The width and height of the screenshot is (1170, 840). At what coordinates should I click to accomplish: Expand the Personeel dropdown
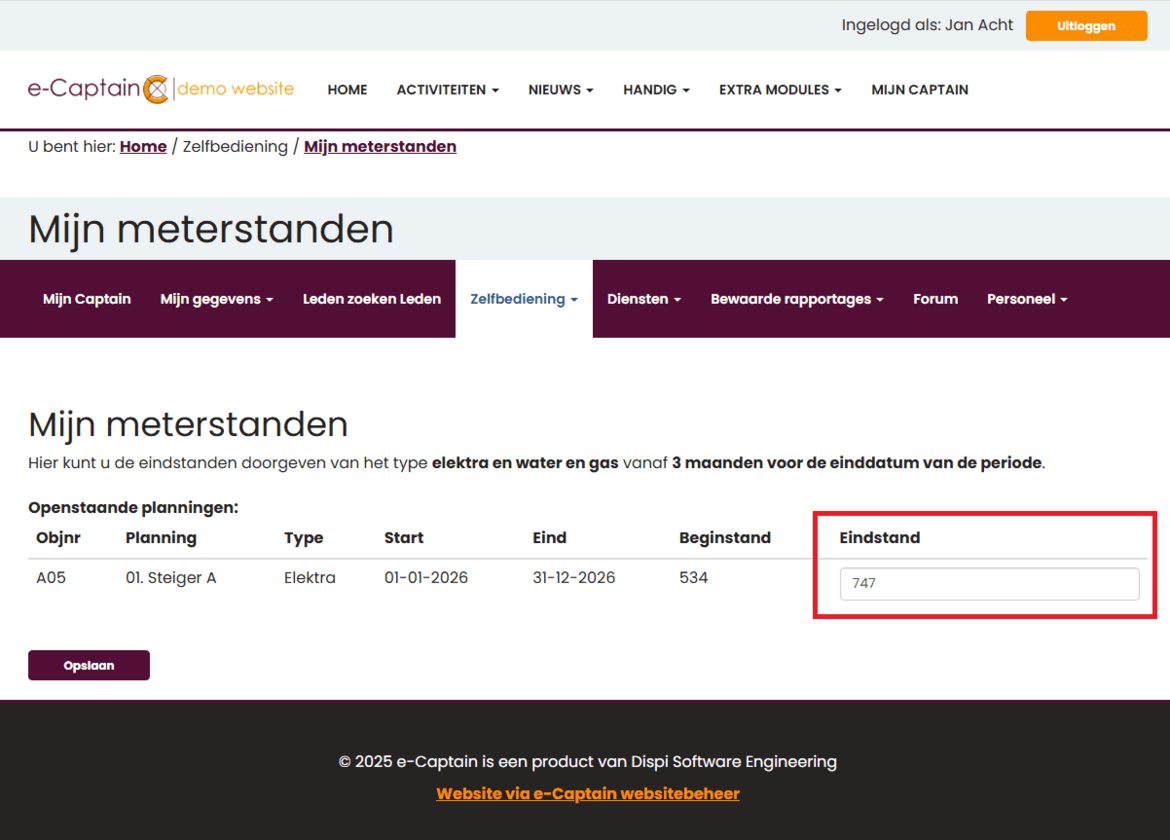pos(1027,299)
